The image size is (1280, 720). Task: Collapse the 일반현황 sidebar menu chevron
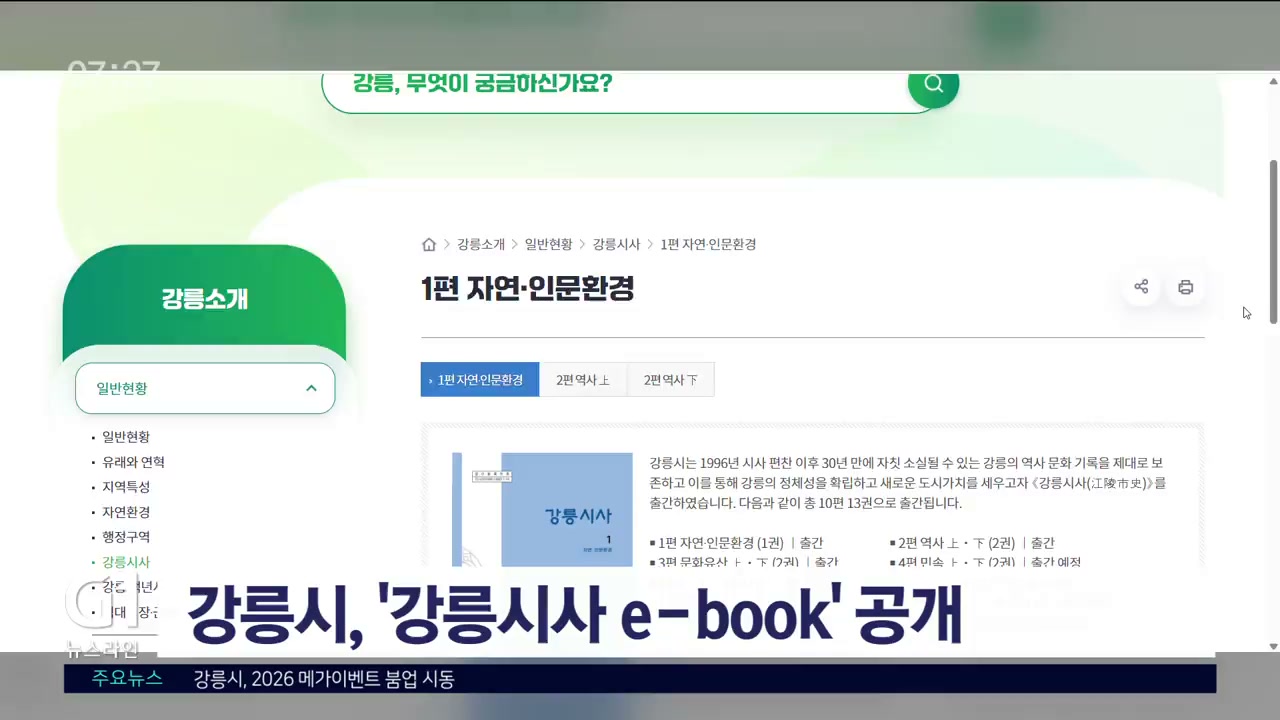point(311,388)
